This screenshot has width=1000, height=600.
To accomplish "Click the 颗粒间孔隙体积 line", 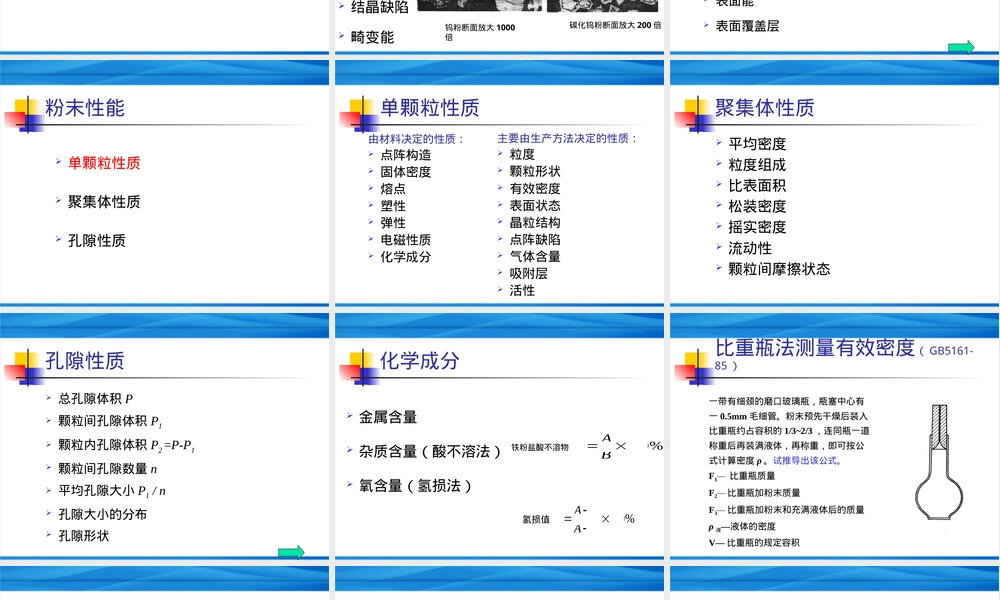I will click(x=110, y=421).
